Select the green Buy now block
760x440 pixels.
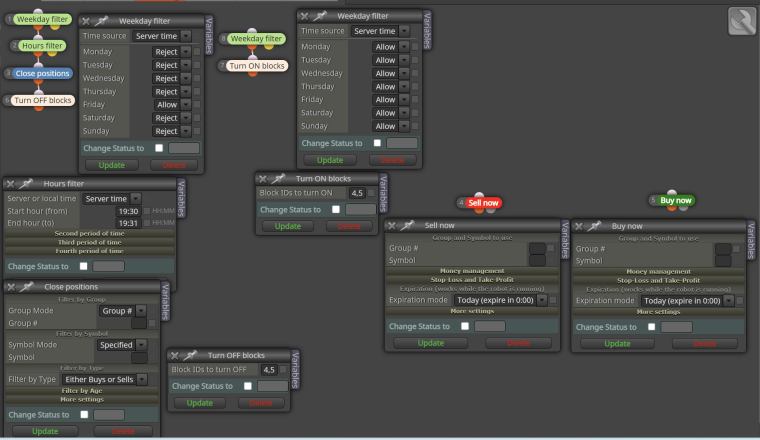(x=676, y=200)
